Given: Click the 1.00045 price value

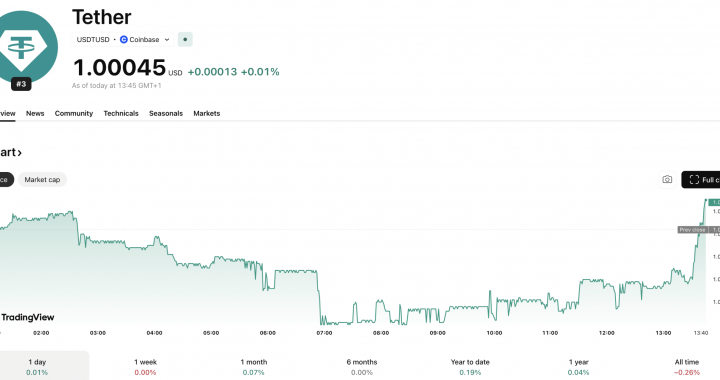Looking at the screenshot, I should point(119,67).
